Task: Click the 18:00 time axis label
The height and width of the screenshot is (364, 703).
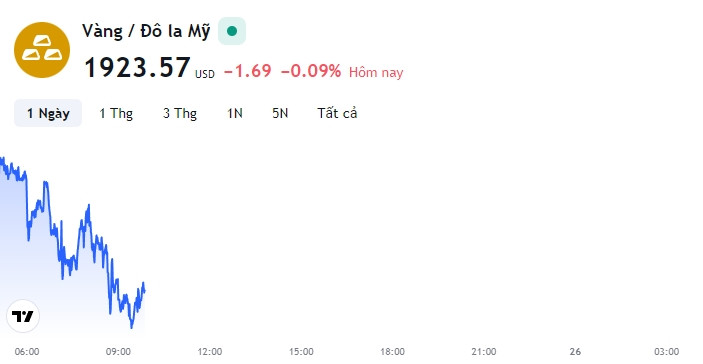Action: tap(392, 352)
